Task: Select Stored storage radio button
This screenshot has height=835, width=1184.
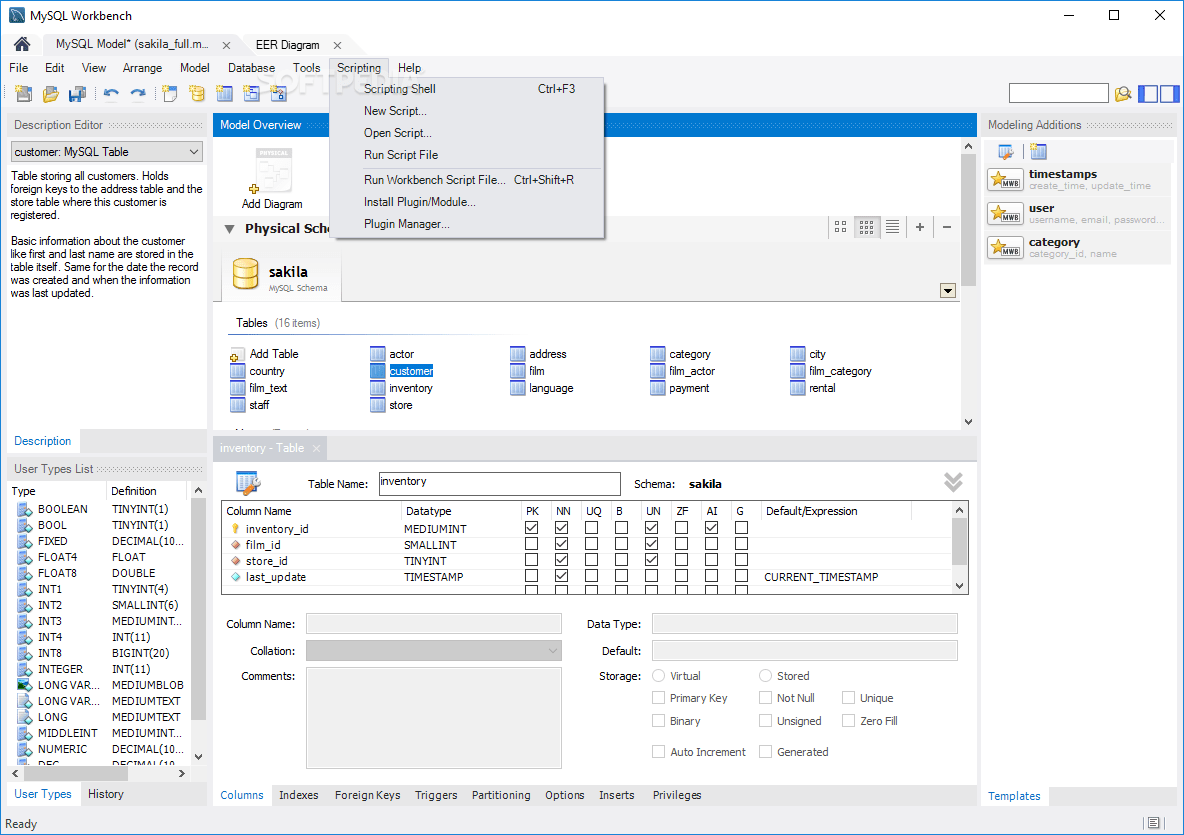Action: point(766,676)
